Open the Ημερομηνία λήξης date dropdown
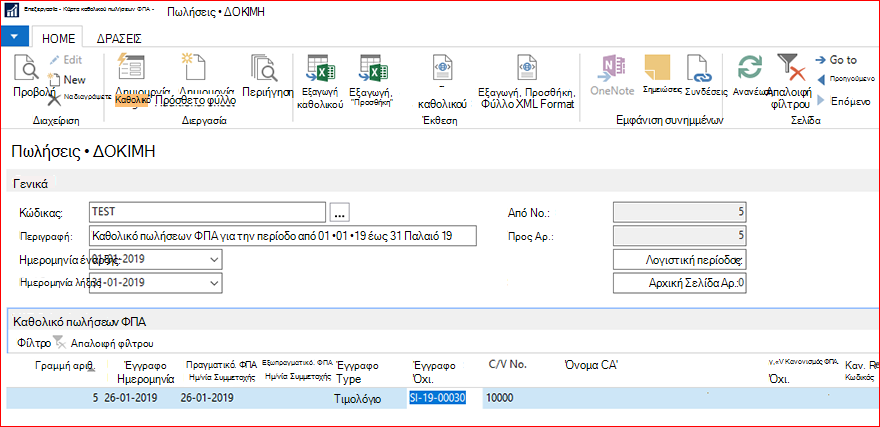880x427 pixels. (x=213, y=283)
